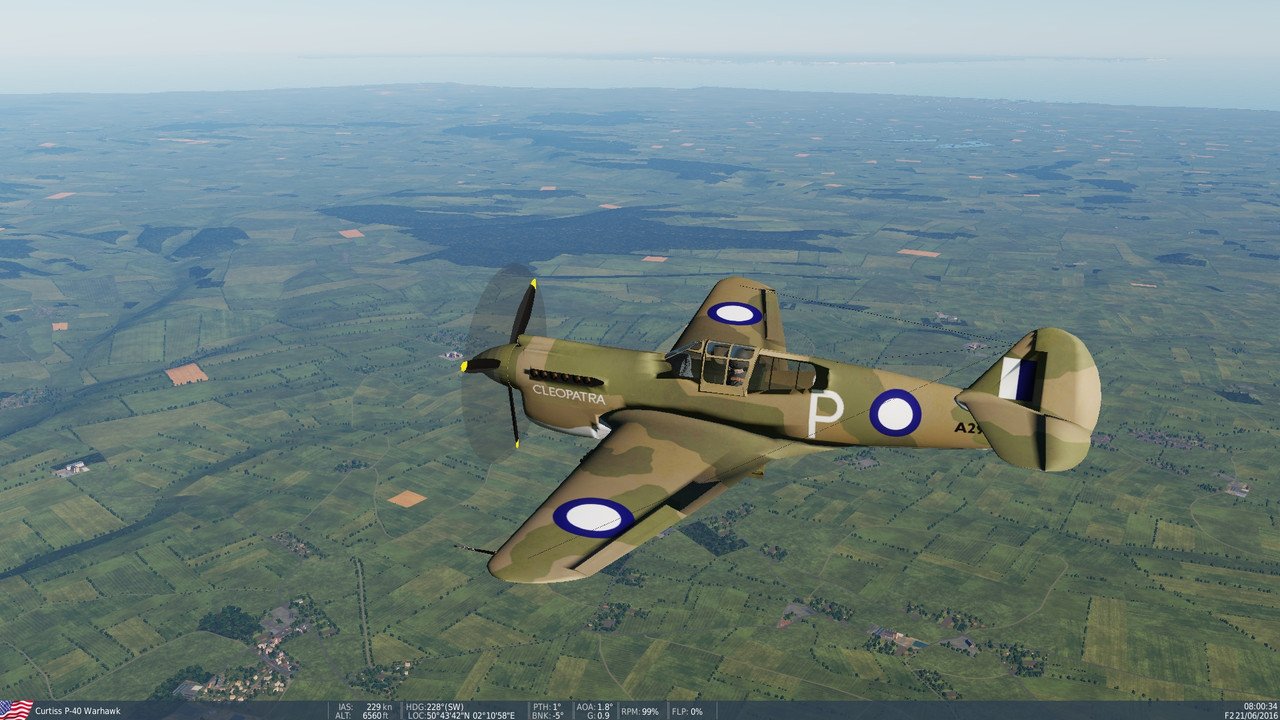Viewport: 1280px width, 720px height.
Task: Click the FLP 0% flaps indicator
Action: [x=689, y=712]
